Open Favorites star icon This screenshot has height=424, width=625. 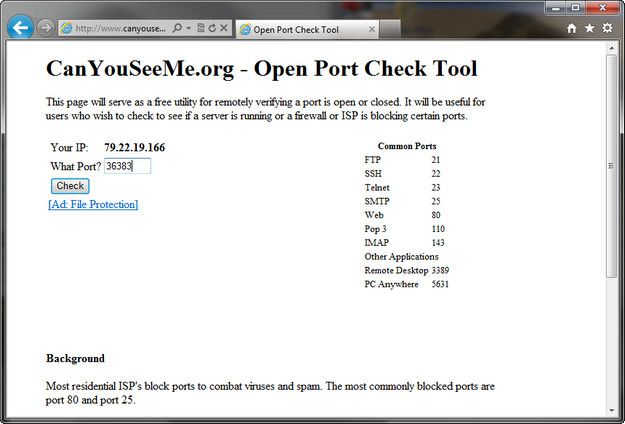coord(589,28)
